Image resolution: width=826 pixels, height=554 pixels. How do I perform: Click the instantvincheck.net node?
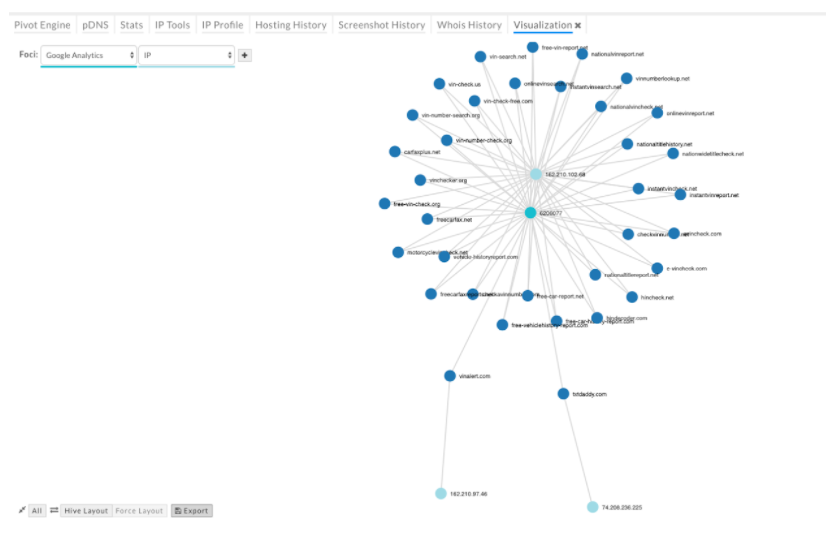pyautogui.click(x=638, y=189)
